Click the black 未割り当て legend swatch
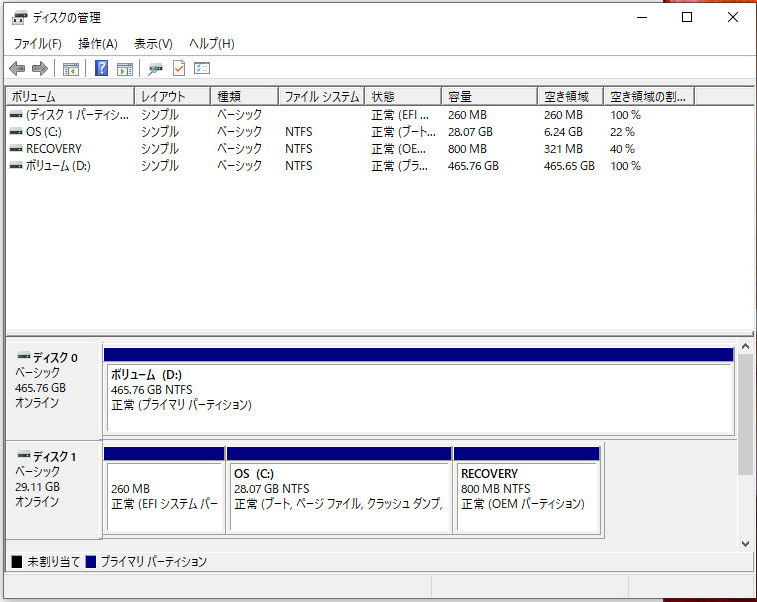 17,561
